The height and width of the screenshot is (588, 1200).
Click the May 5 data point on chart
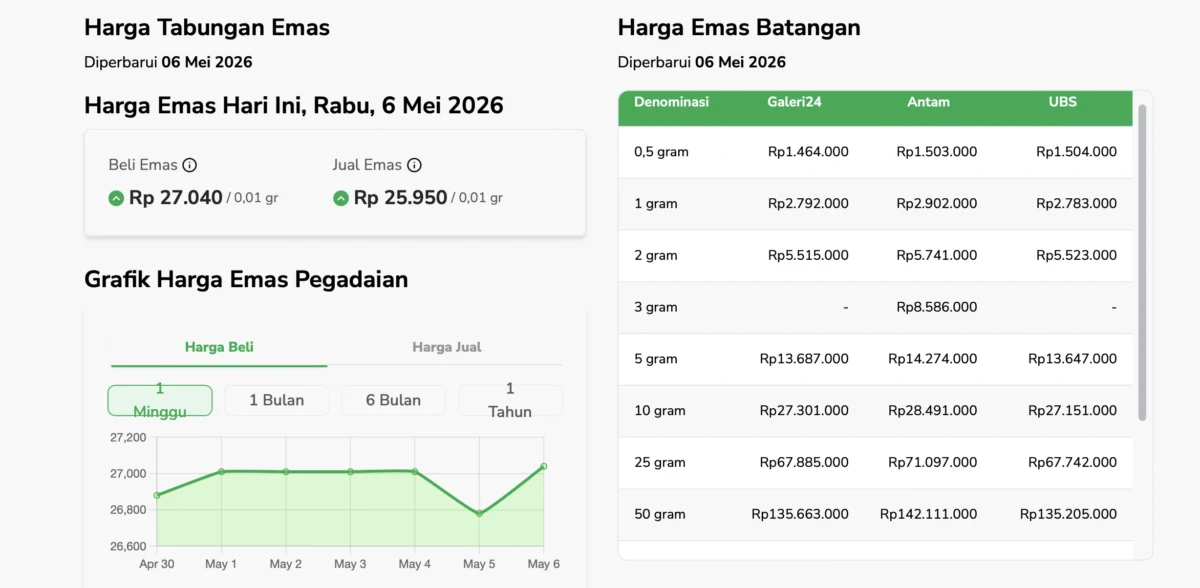pos(479,514)
